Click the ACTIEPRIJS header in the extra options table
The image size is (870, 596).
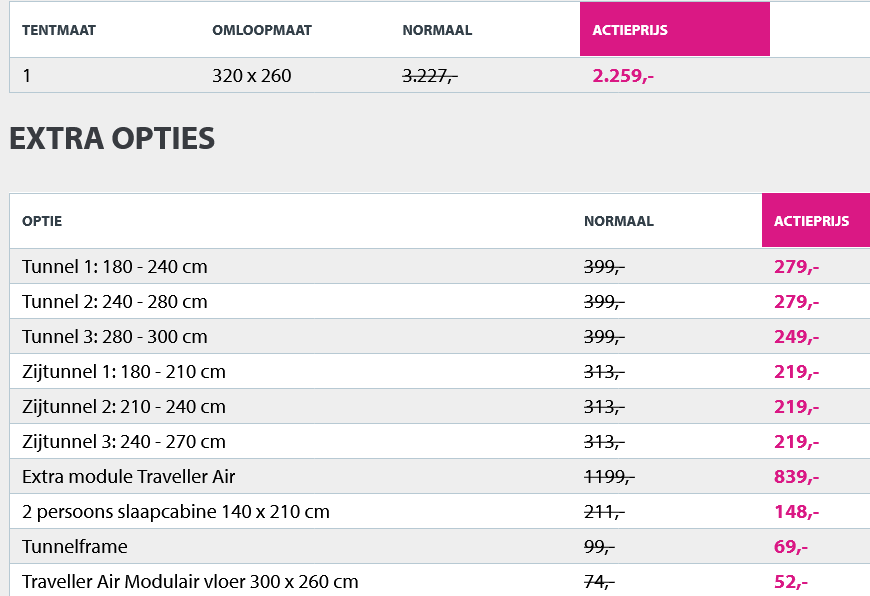point(811,221)
